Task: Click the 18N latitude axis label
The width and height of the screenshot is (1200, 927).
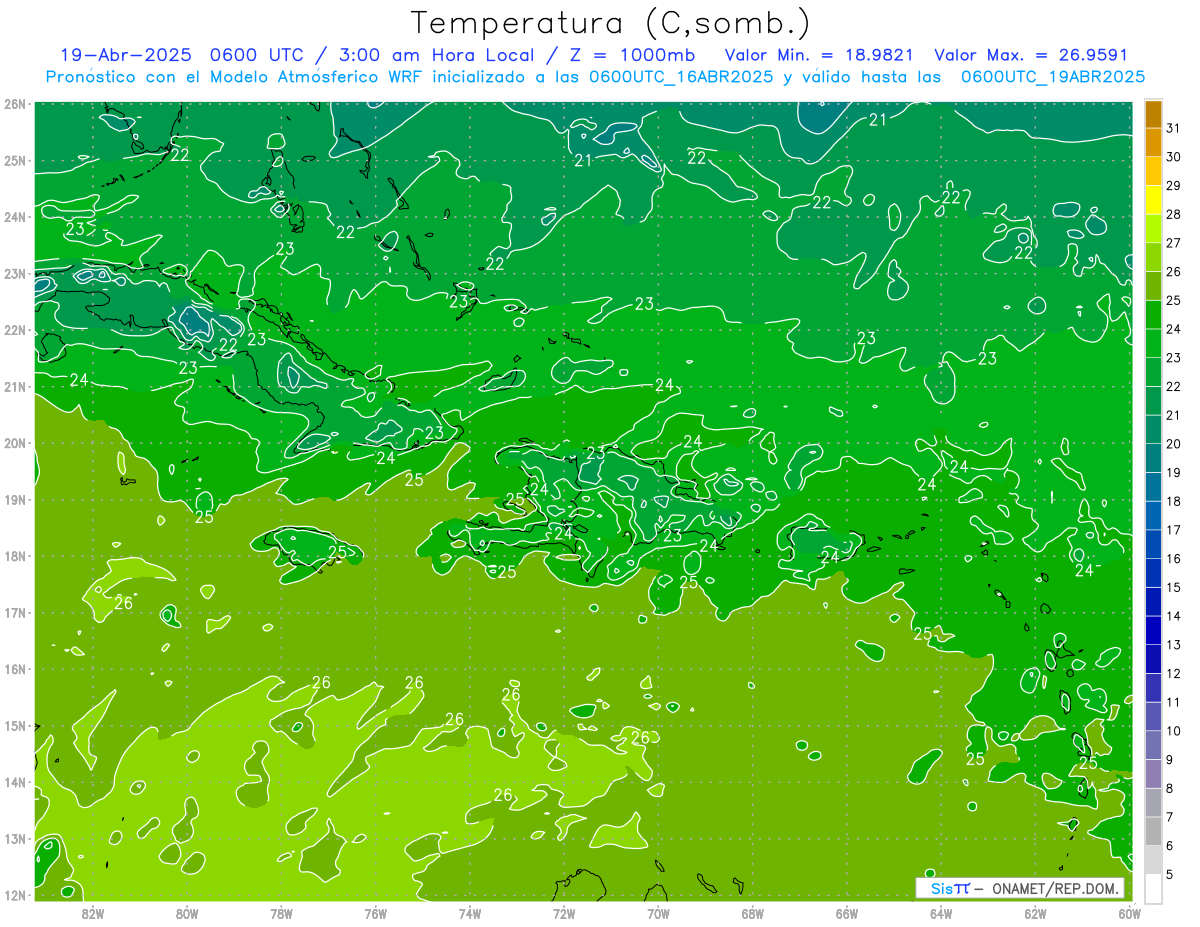Action: 15,556
